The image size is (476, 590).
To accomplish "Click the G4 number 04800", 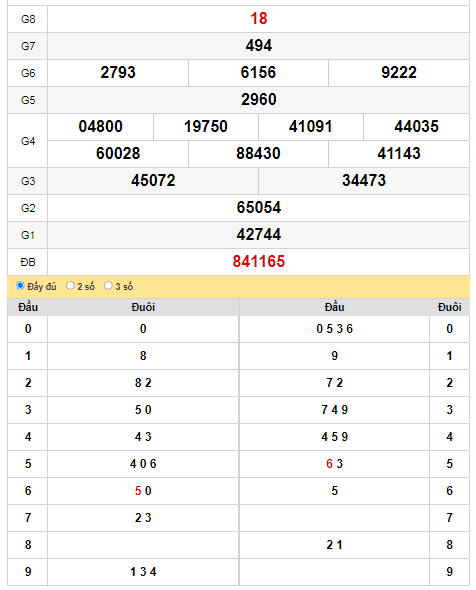I will [100, 126].
